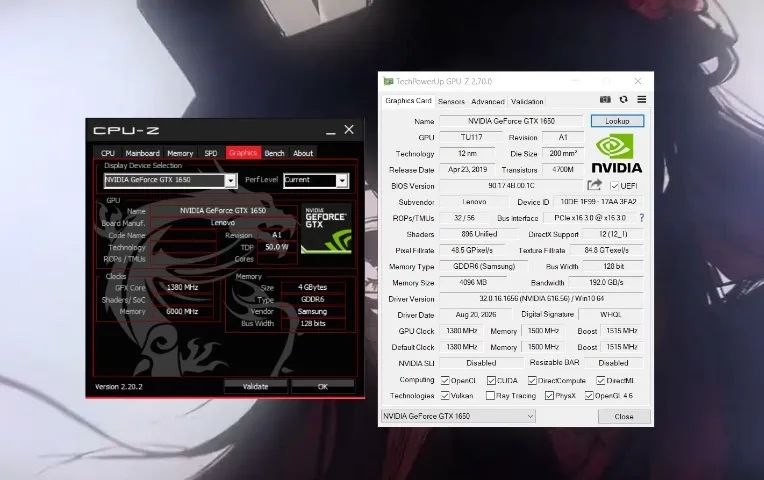Click the 192.0 GB/s bandwidth value
This screenshot has width=764, height=480.
tap(606, 282)
